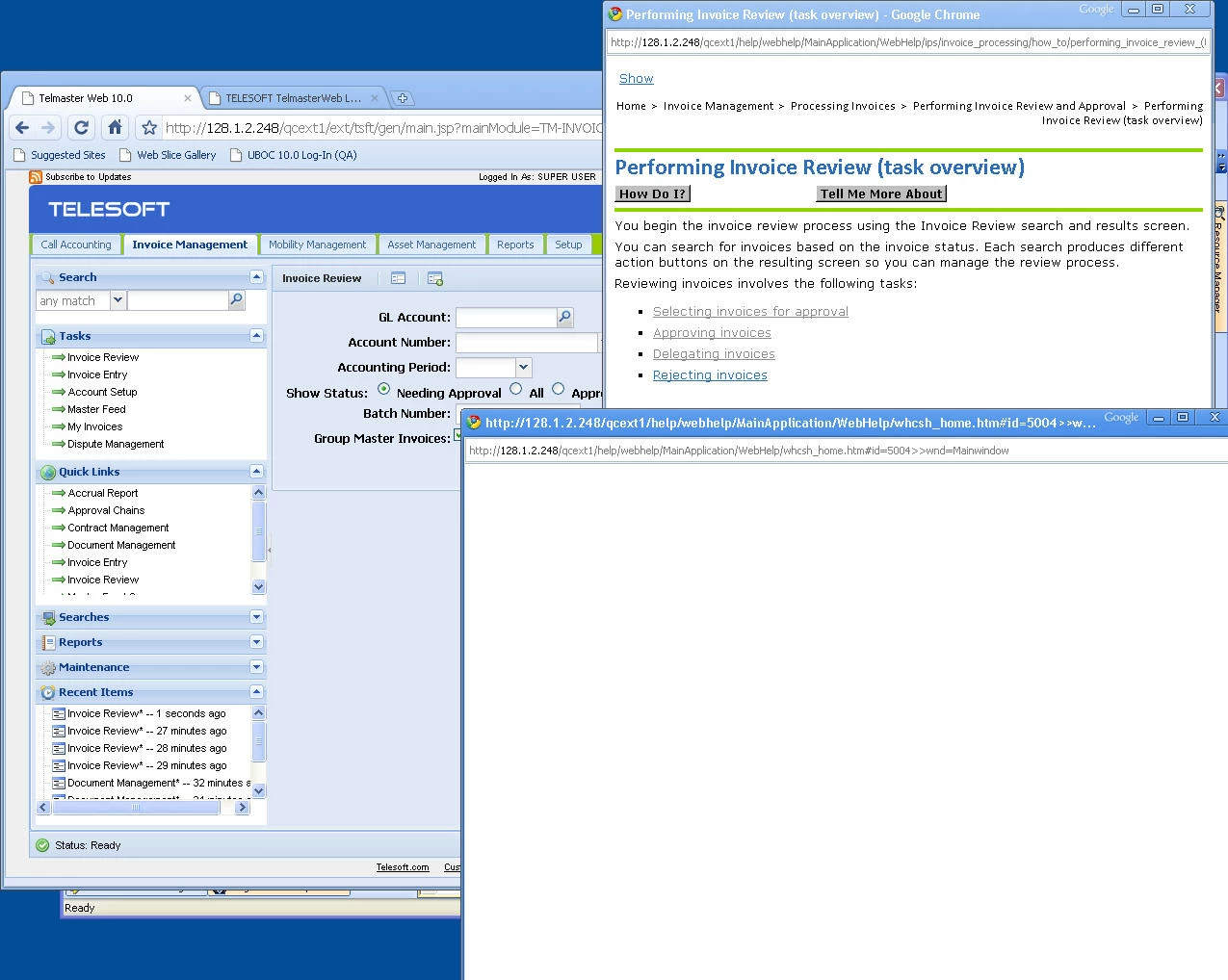Close the TELESOFT TelmasterWeb tab
This screenshot has height=980, width=1228.
click(376, 98)
